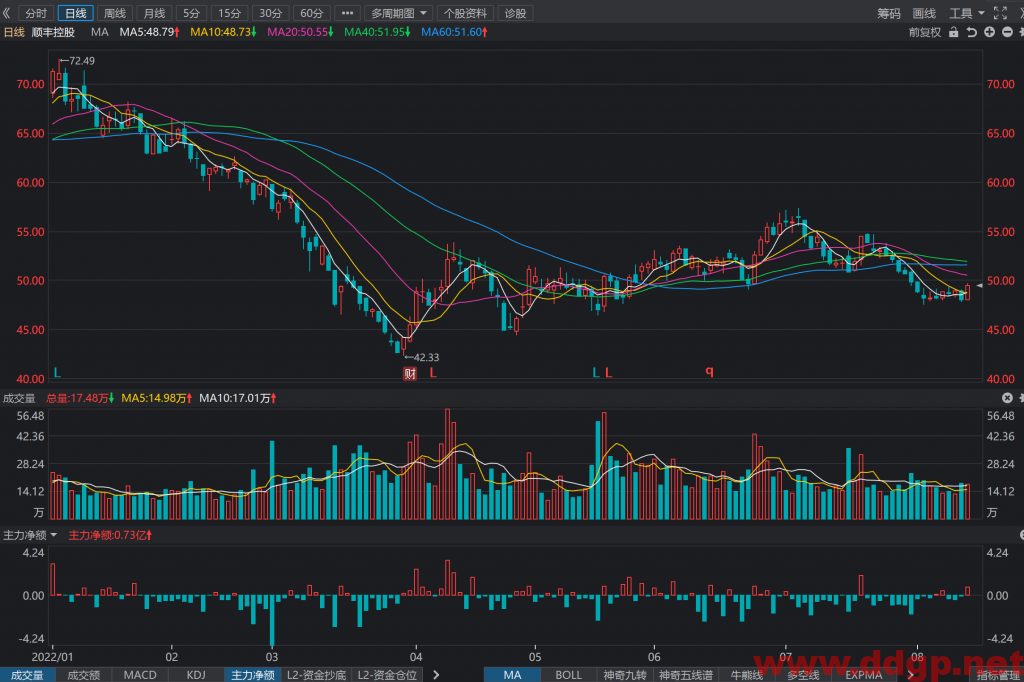1024x682 pixels.
Task: Open 个股资料 stock information
Action: point(465,13)
